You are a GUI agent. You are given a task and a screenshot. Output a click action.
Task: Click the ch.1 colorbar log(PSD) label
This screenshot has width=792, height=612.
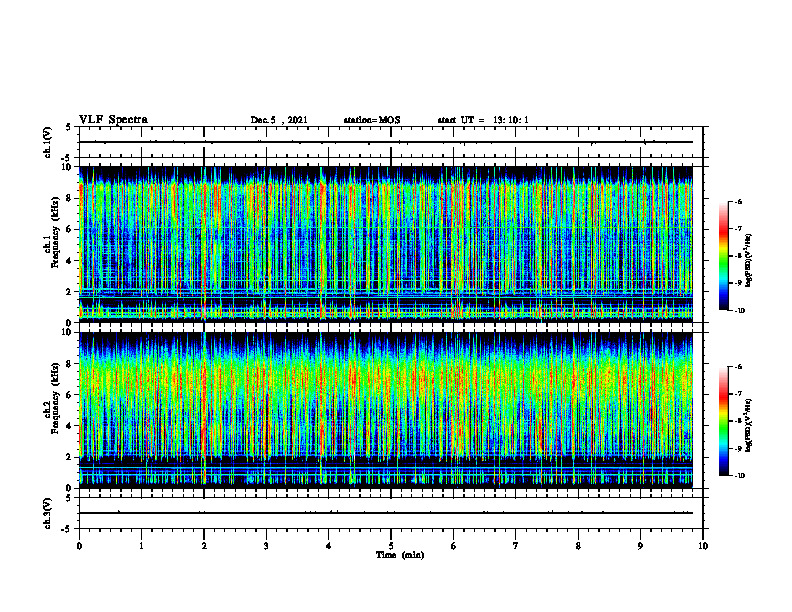[749, 261]
